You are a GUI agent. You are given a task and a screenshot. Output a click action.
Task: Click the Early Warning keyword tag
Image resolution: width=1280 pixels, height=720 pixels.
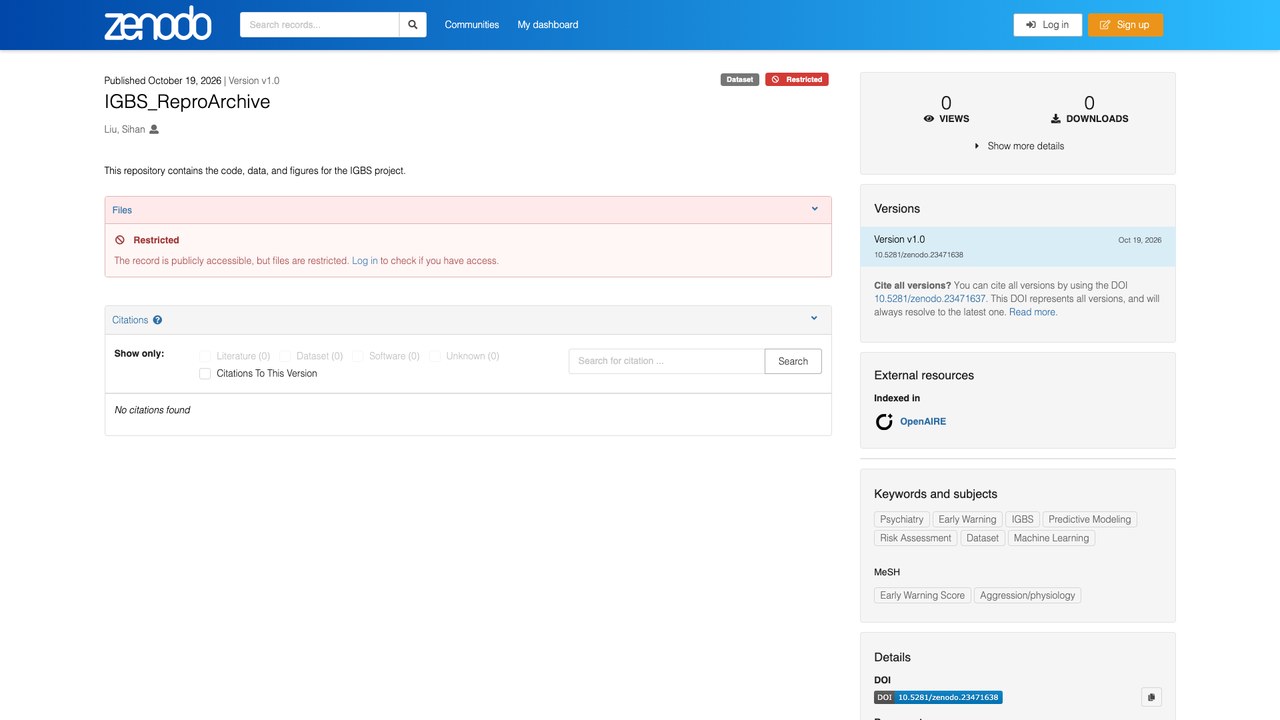967,520
